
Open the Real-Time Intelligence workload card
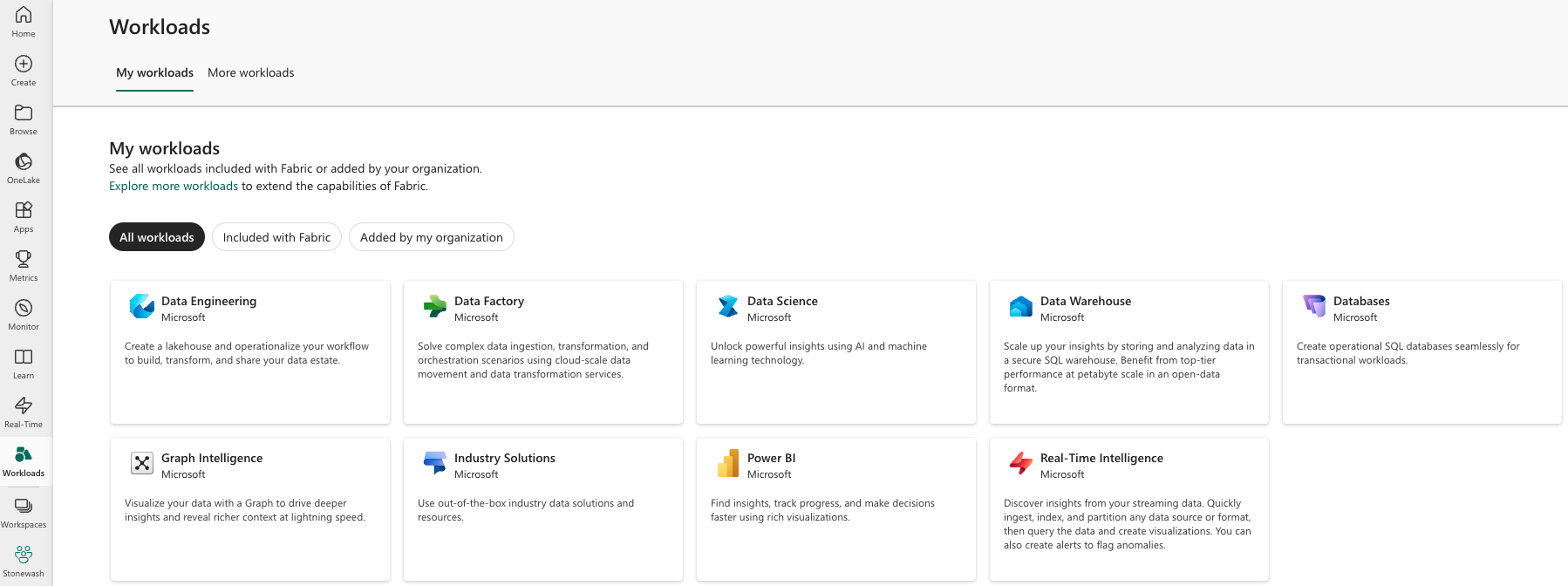(1128, 508)
